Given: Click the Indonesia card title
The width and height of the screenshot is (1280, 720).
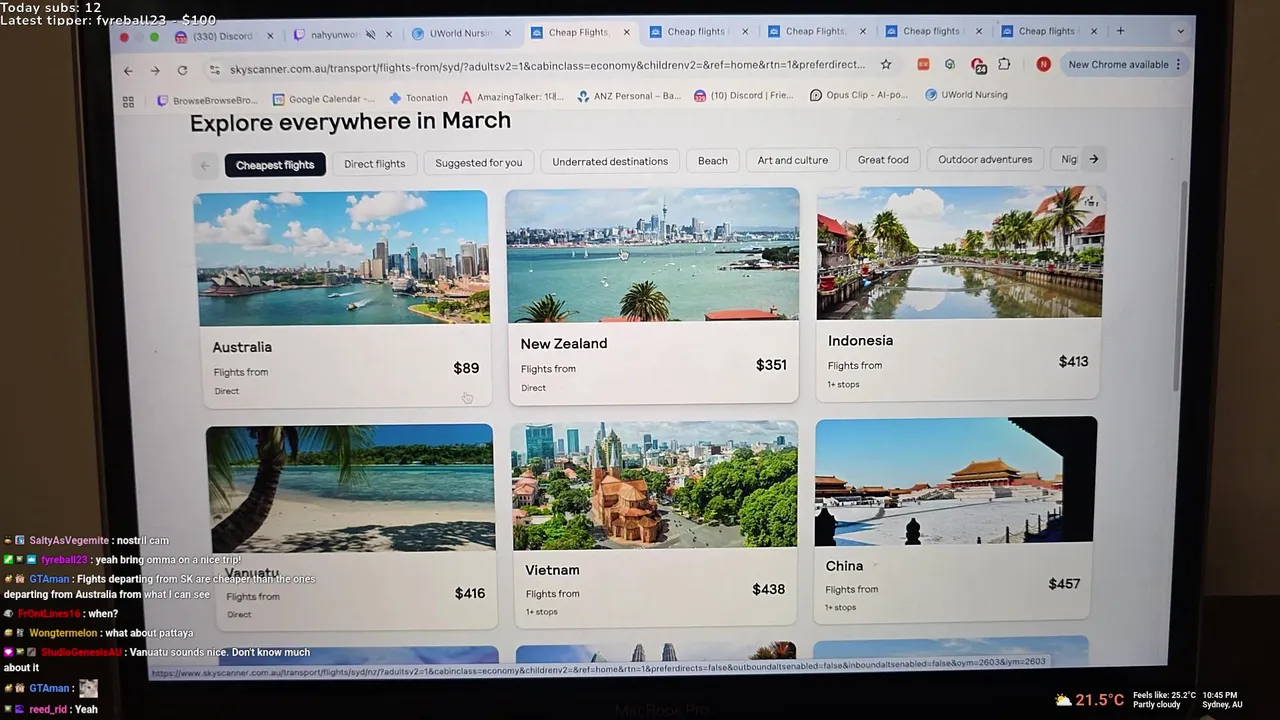Looking at the screenshot, I should point(860,341).
